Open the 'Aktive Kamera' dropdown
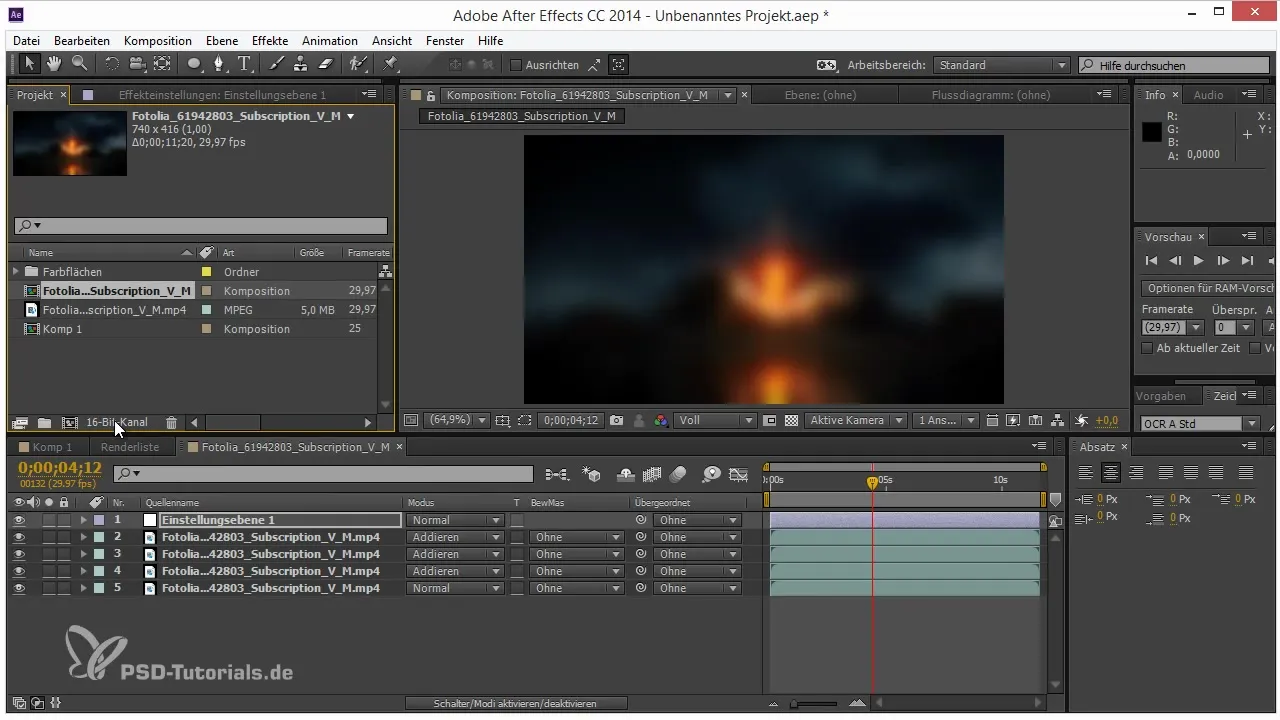The height and width of the screenshot is (720, 1280). 857,421
